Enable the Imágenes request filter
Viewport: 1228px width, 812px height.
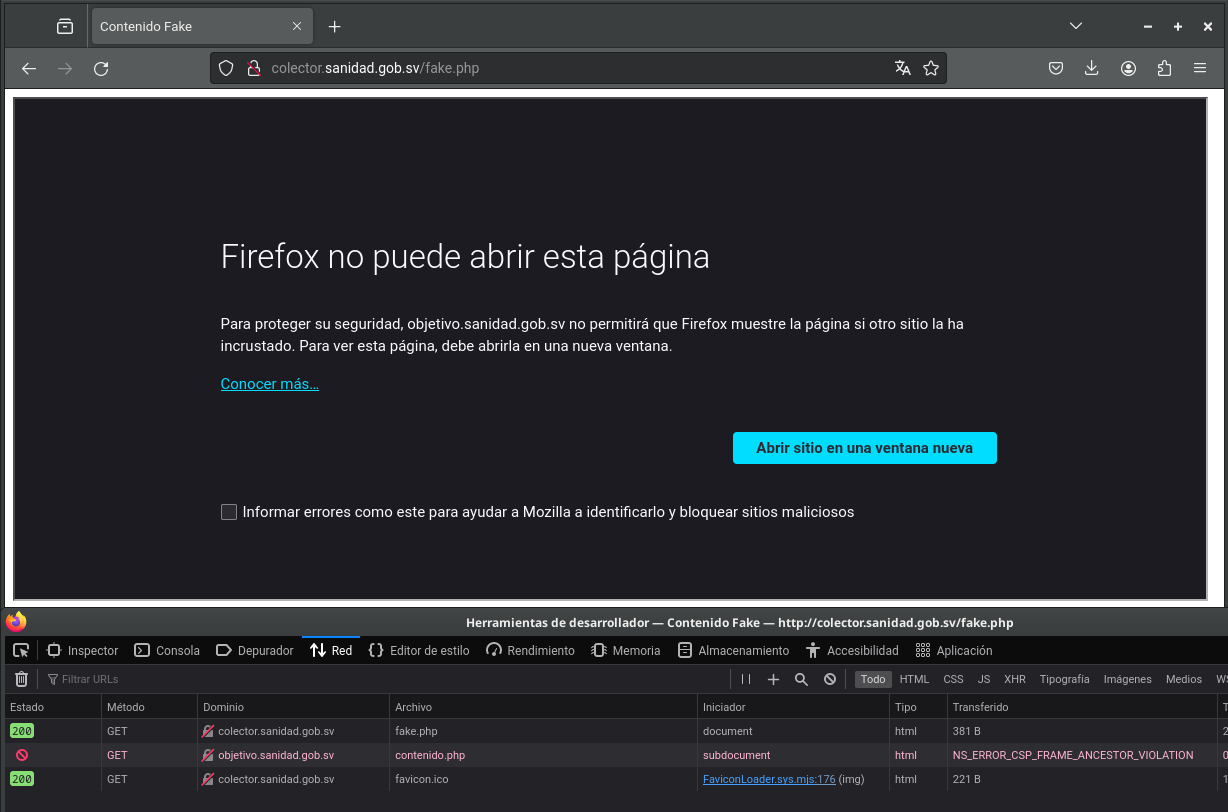coord(1127,679)
